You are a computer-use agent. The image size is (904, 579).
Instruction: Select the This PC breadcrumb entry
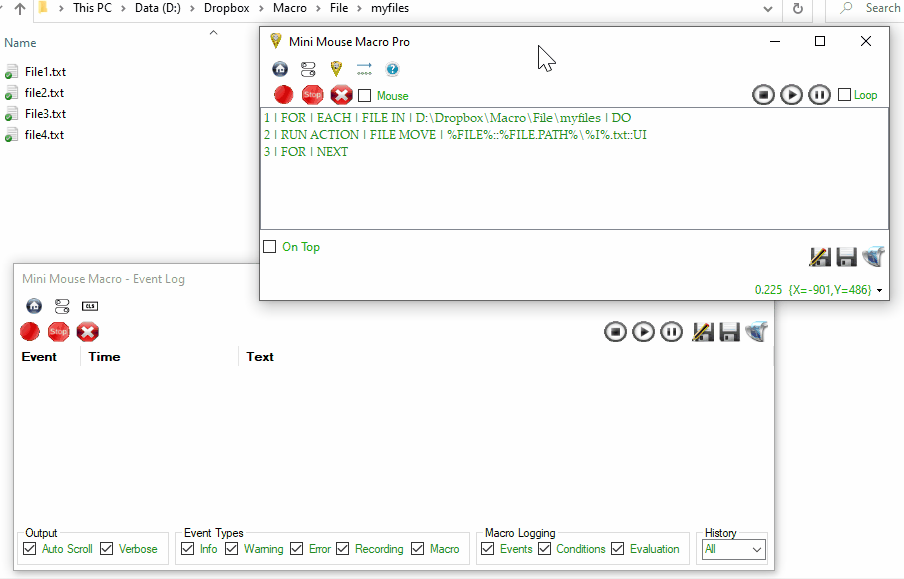(92, 8)
